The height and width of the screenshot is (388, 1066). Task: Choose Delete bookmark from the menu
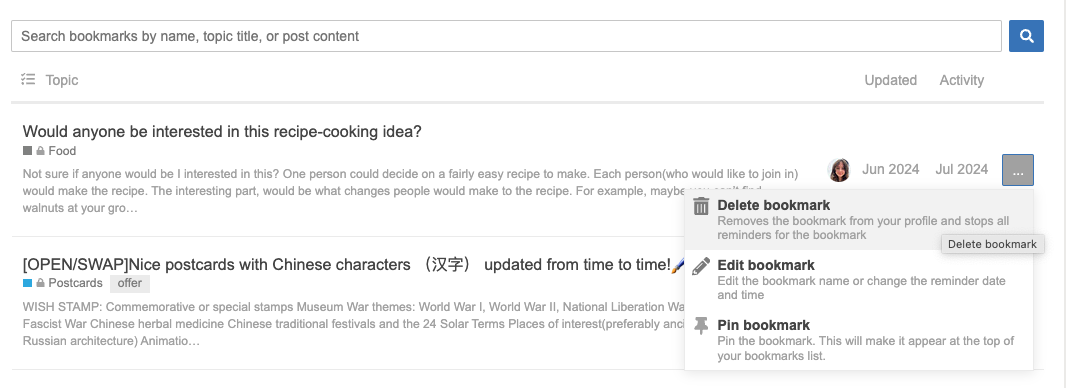click(x=859, y=219)
